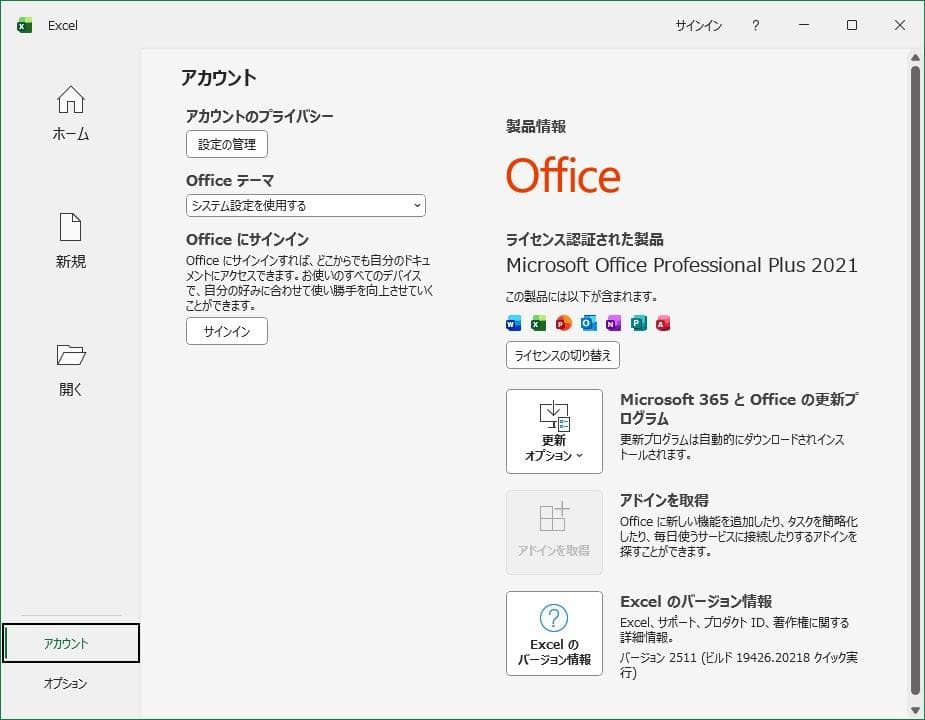Open the 更新オプション dropdown
The image size is (925, 720).
[x=554, y=431]
